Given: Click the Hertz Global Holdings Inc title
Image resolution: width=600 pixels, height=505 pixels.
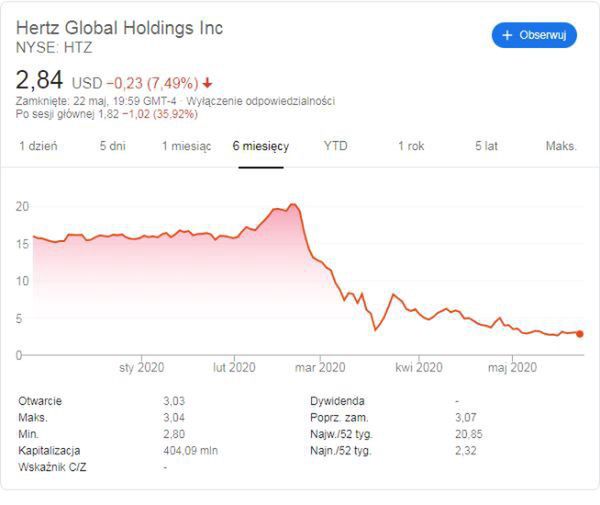Looking at the screenshot, I should pyautogui.click(x=120, y=28).
